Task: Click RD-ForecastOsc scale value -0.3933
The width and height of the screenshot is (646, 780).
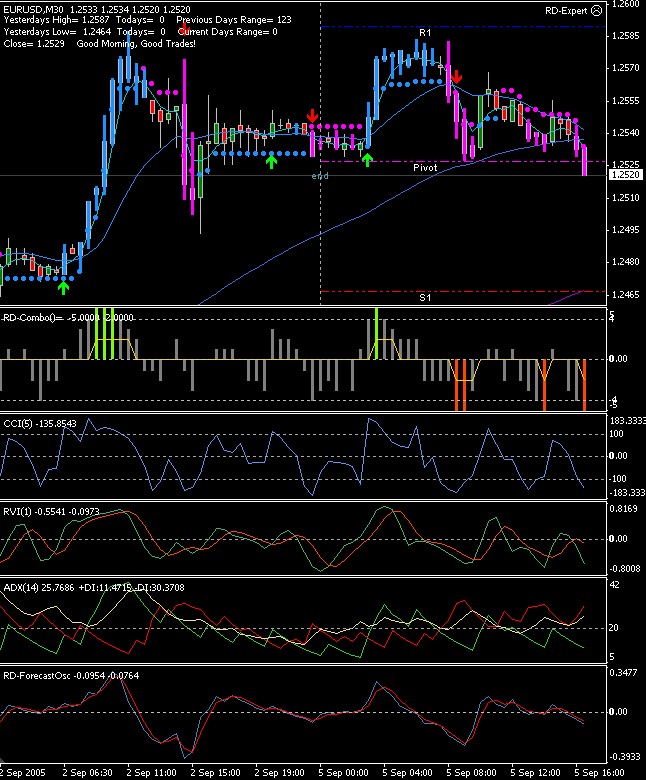Action: [x=625, y=757]
